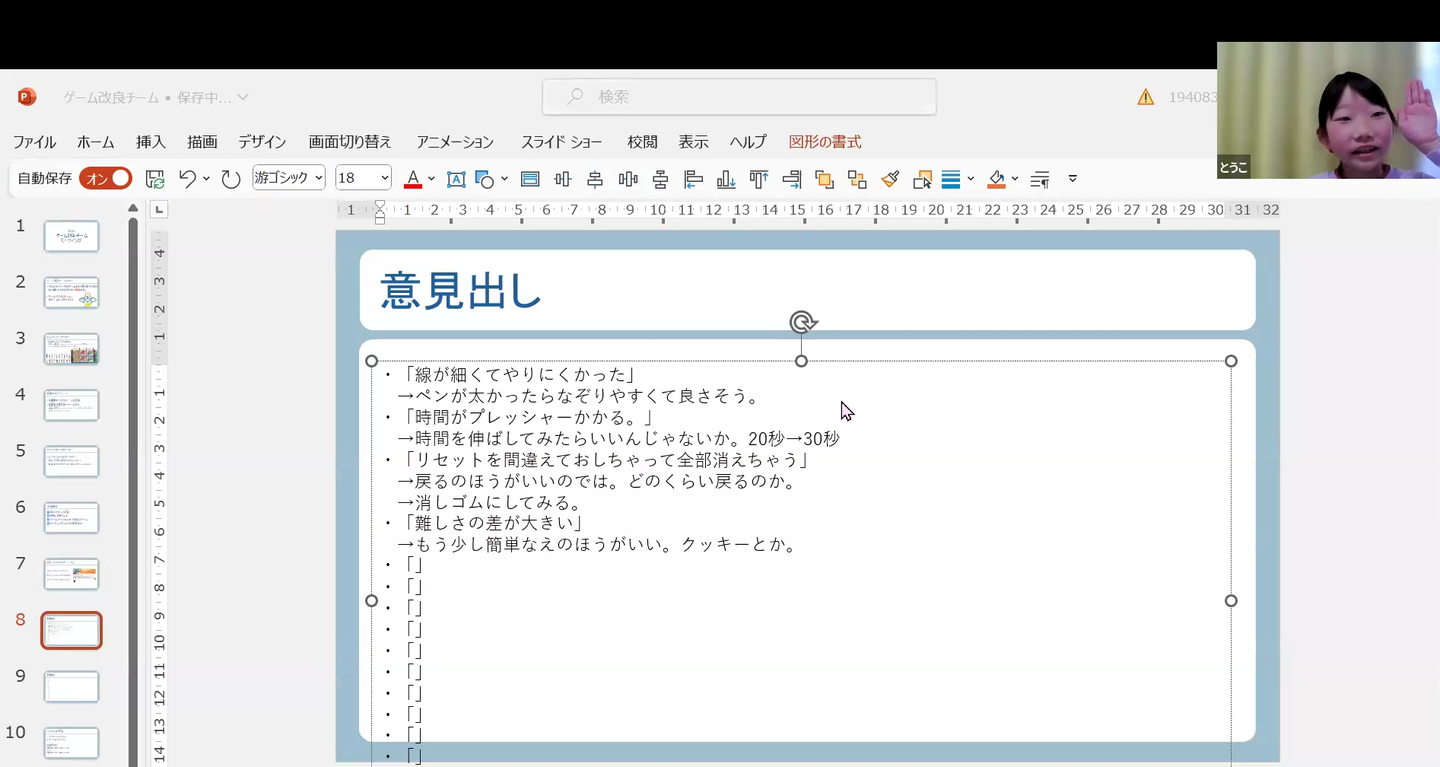Select slide 5 thumbnail in the panel
Screen dimensions: 1440x767
[x=71, y=461]
